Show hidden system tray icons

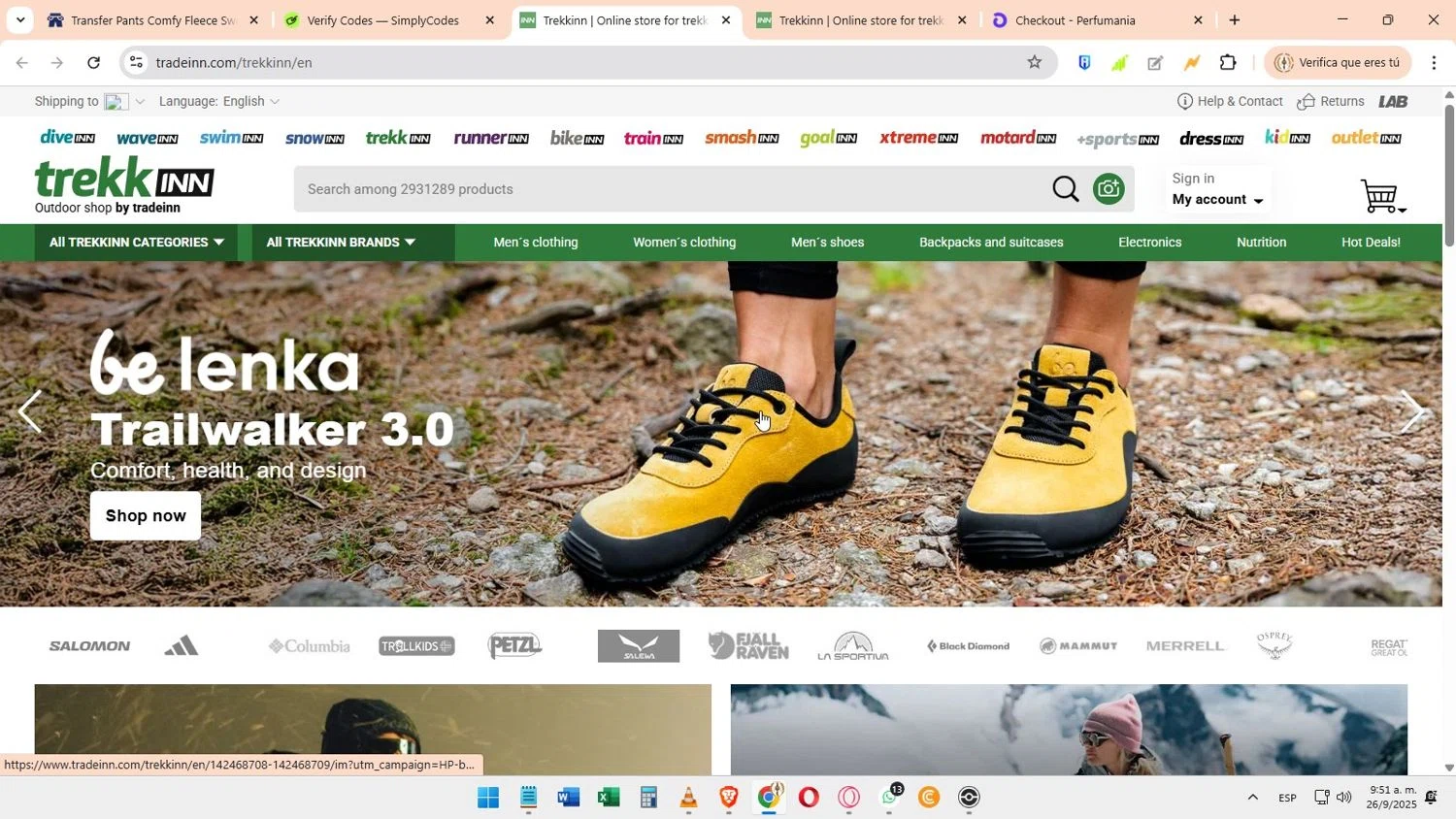click(x=1252, y=798)
